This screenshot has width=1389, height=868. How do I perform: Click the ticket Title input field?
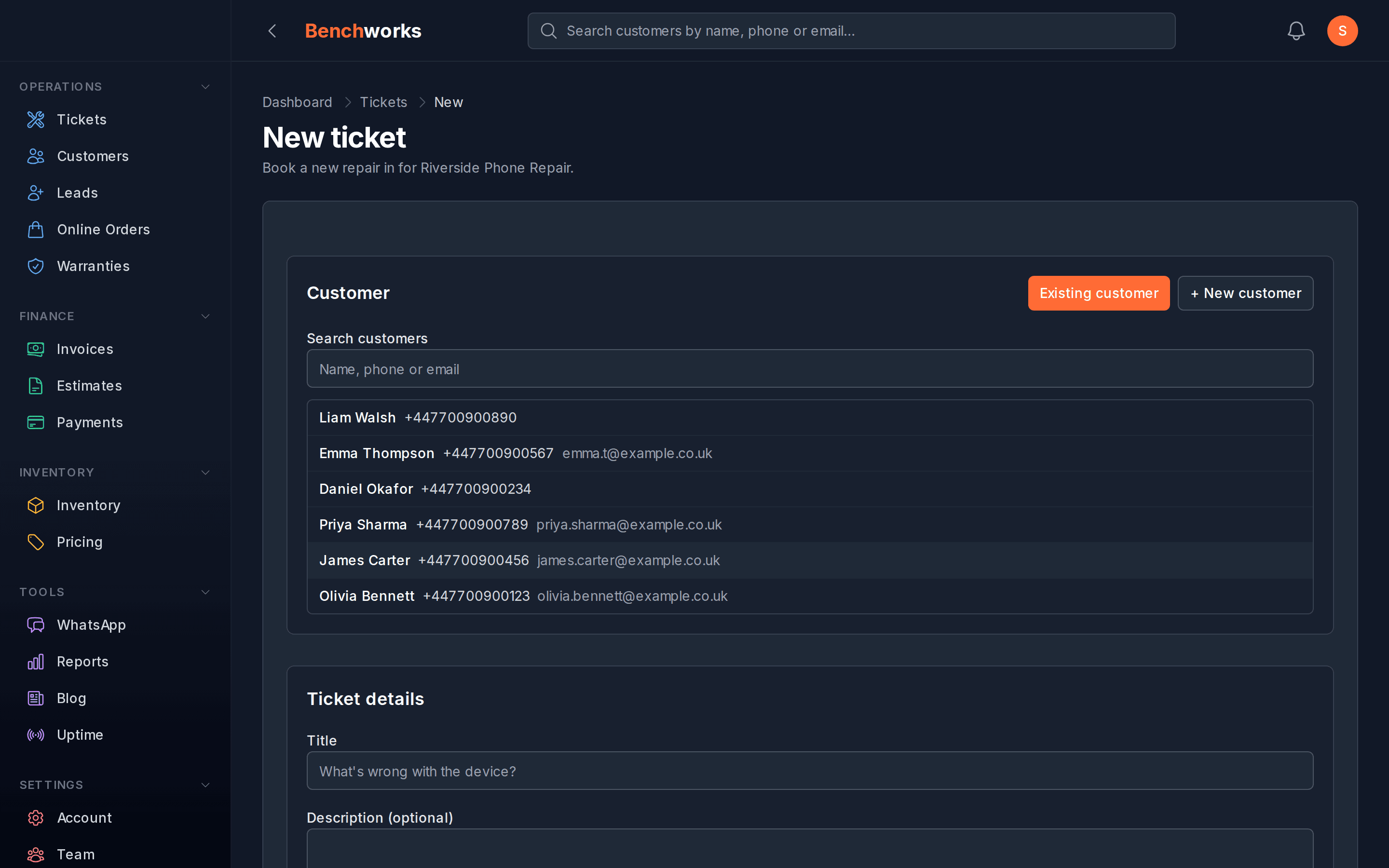click(810, 771)
